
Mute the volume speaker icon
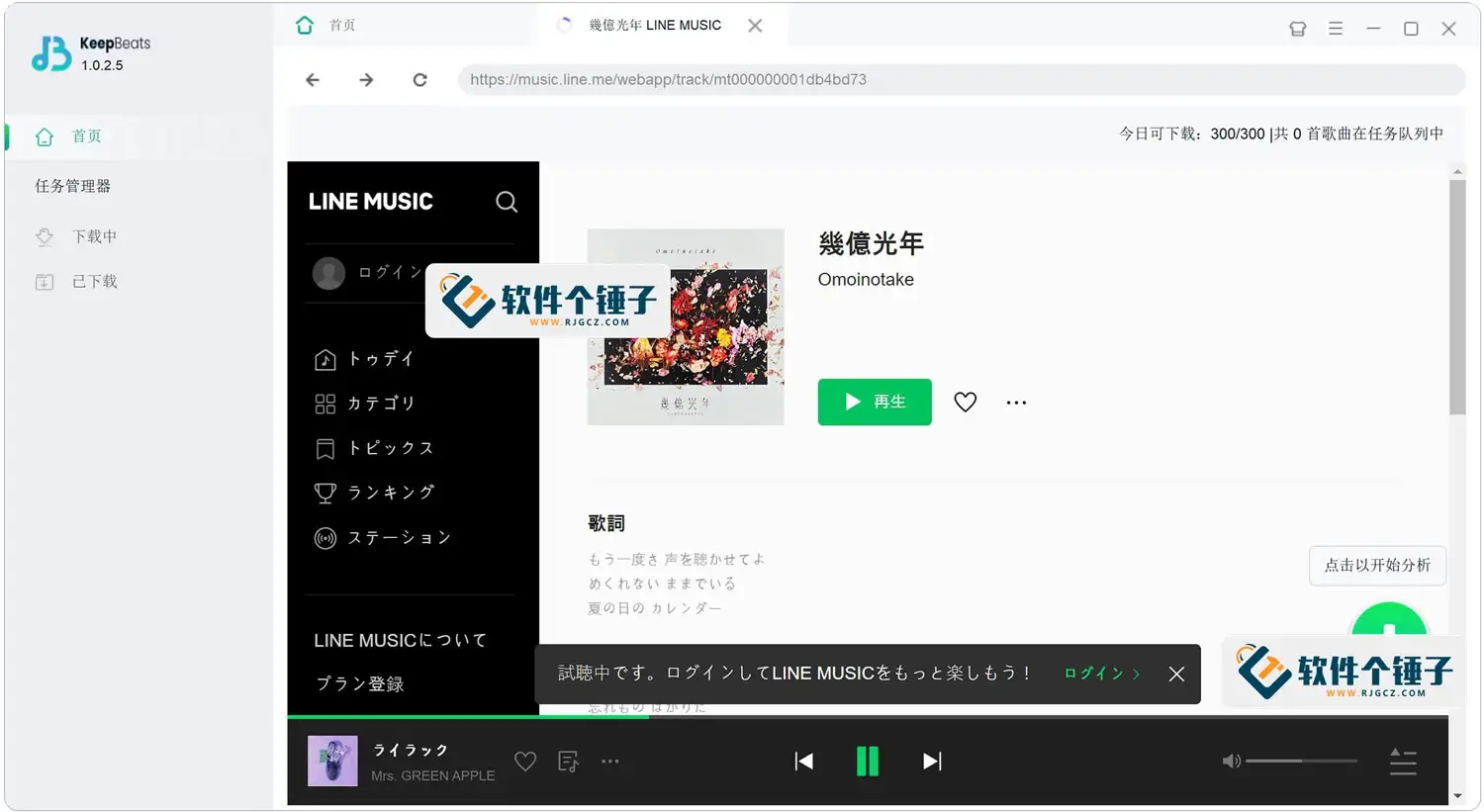click(x=1231, y=761)
